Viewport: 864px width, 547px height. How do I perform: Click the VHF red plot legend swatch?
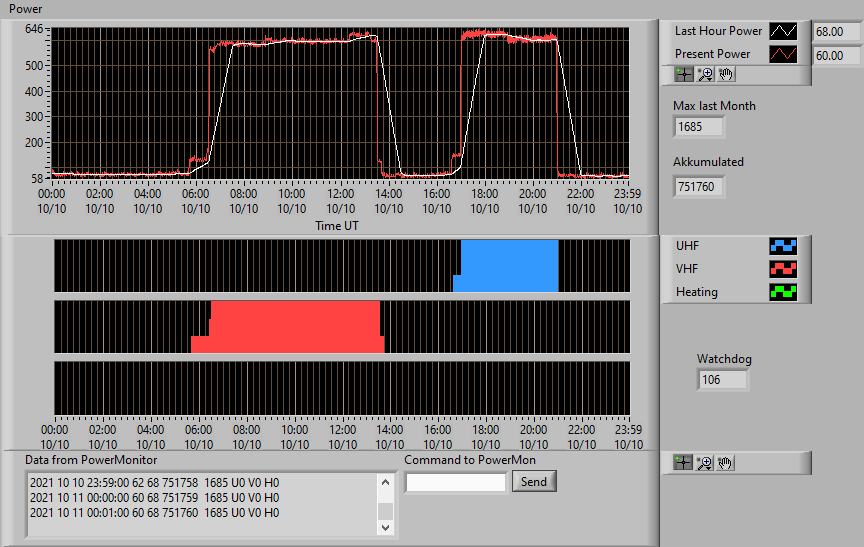click(783, 269)
